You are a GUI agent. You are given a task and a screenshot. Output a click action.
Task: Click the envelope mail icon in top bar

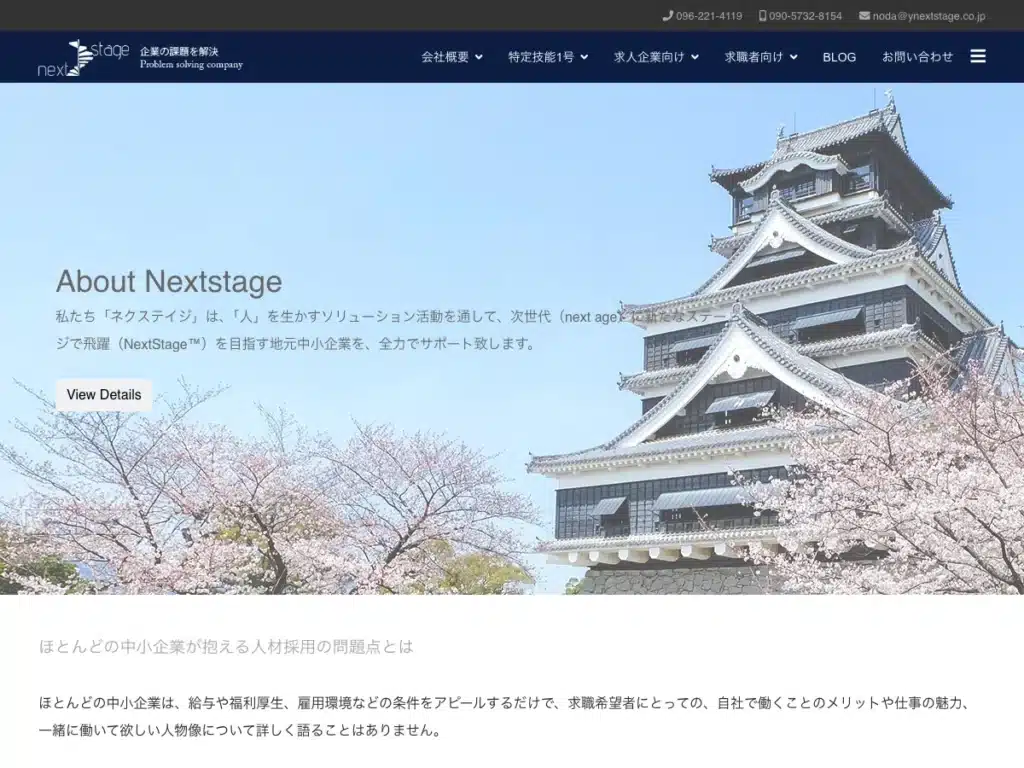click(x=864, y=16)
